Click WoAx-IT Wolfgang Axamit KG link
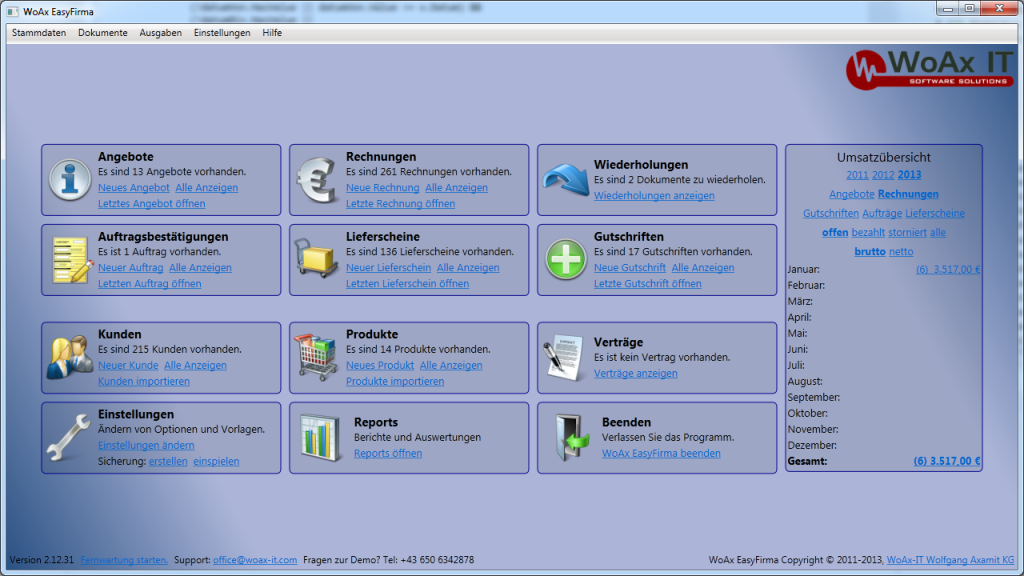The height and width of the screenshot is (576, 1024). 950,560
